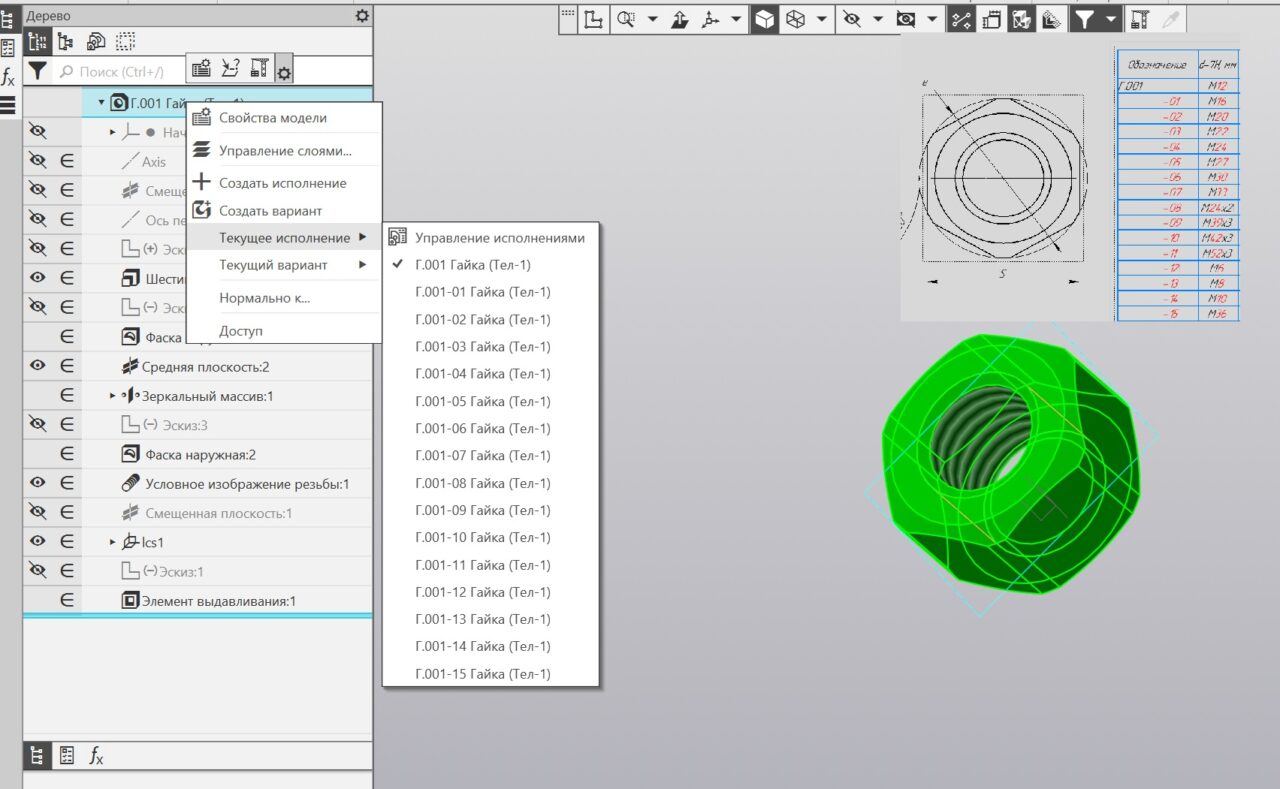
Task: Choose Нормально к... menu item
Action: coord(284,298)
